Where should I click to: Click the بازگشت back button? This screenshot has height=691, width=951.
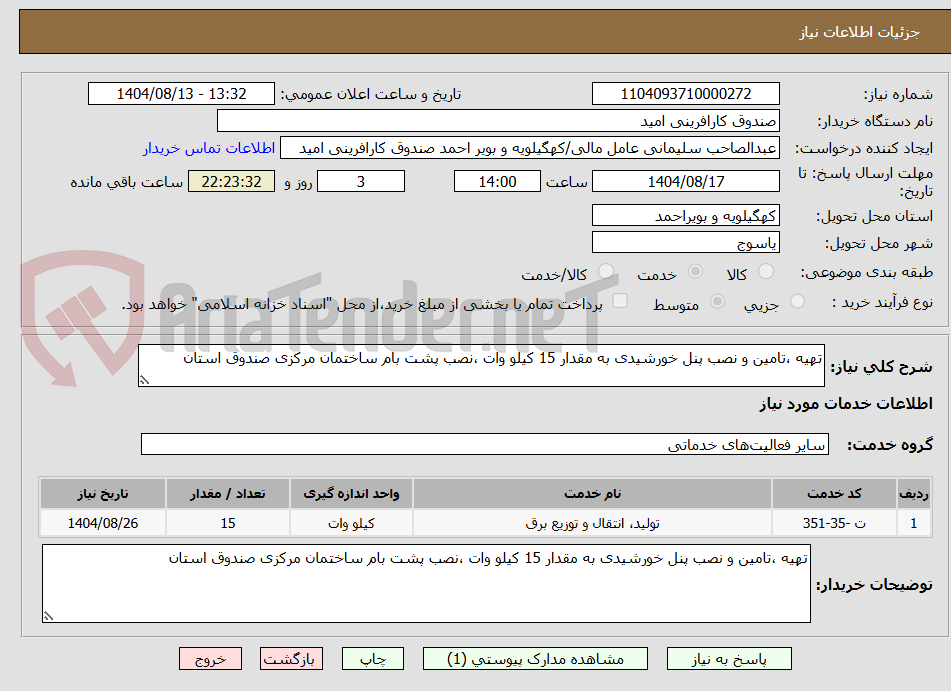click(x=291, y=658)
